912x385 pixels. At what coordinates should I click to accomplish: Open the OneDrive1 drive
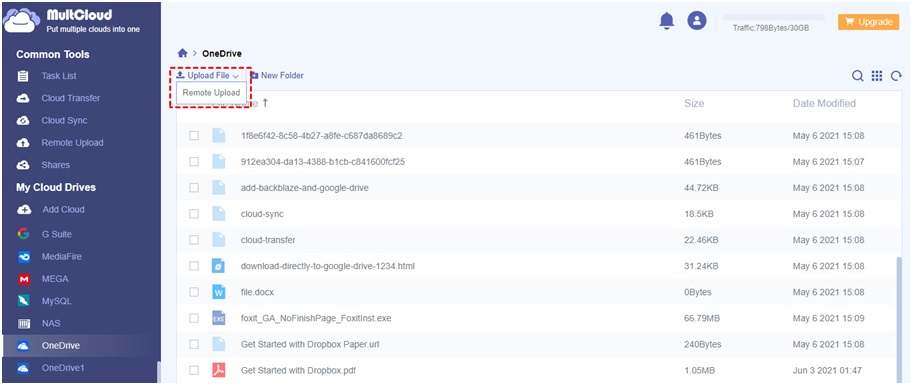[x=63, y=368]
